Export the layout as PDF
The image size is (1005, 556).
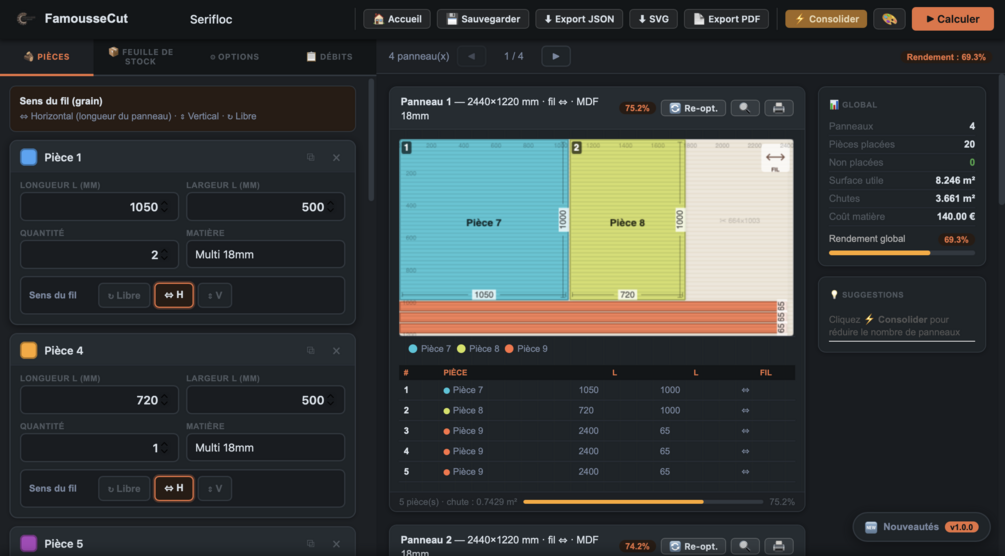(727, 19)
